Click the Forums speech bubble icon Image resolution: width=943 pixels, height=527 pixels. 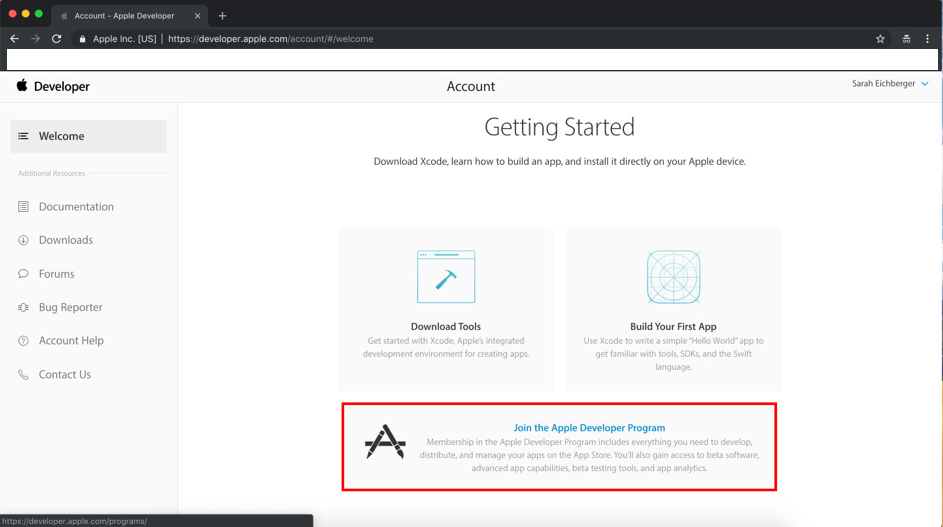tap(23, 274)
